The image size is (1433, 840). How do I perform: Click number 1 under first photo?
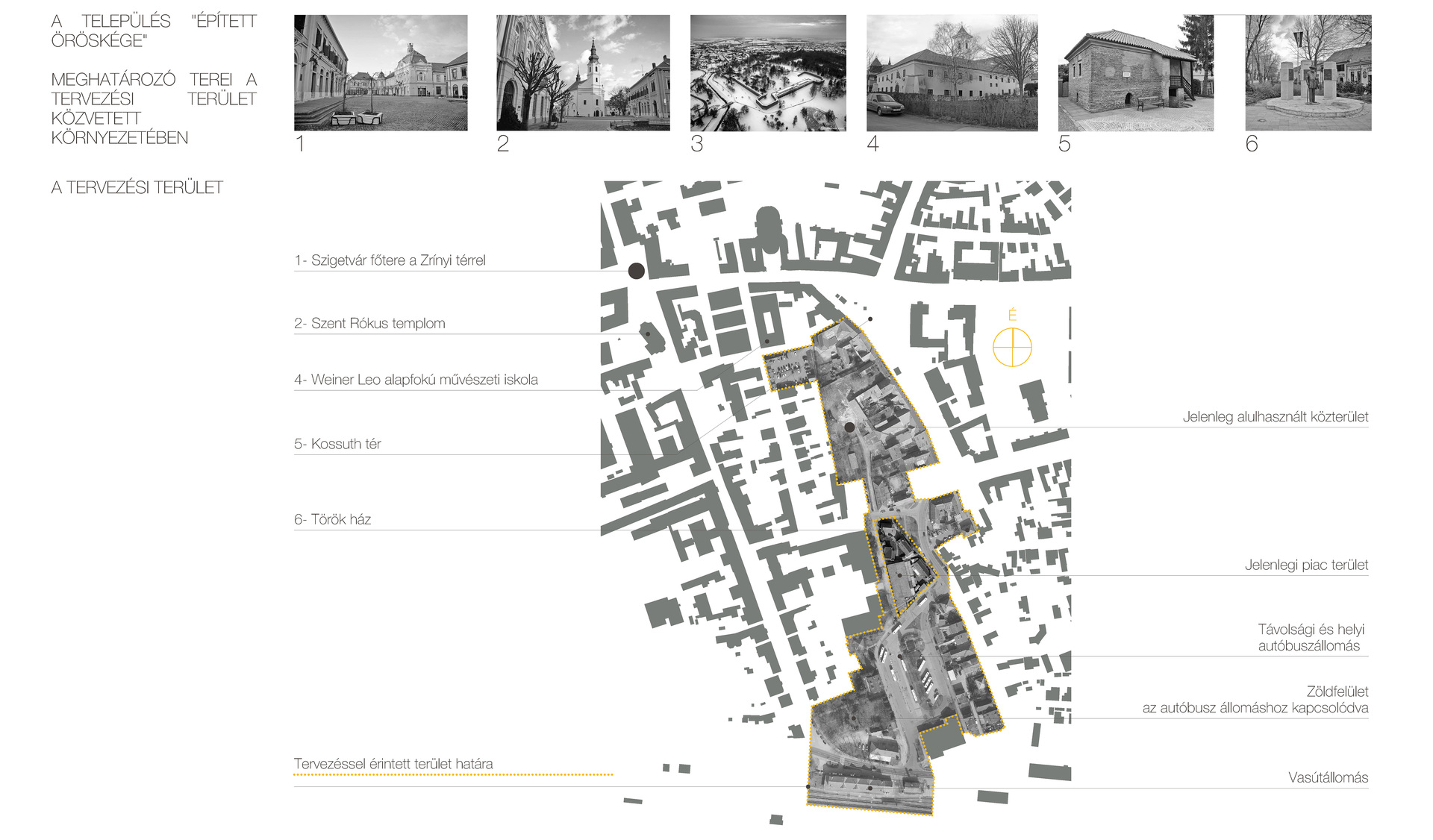[300, 143]
